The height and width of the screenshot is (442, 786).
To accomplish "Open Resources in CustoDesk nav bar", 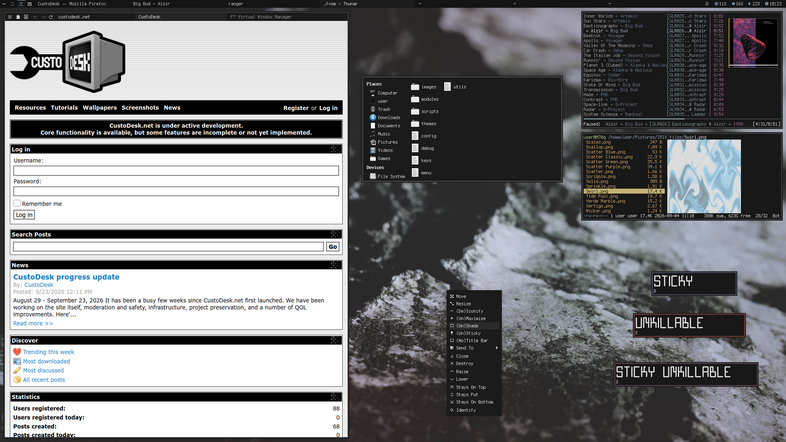I will click(x=30, y=108).
